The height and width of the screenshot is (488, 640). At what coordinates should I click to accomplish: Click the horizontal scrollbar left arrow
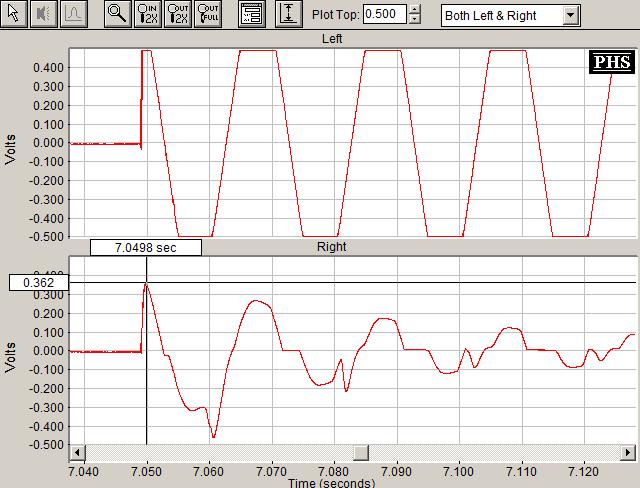[77, 453]
